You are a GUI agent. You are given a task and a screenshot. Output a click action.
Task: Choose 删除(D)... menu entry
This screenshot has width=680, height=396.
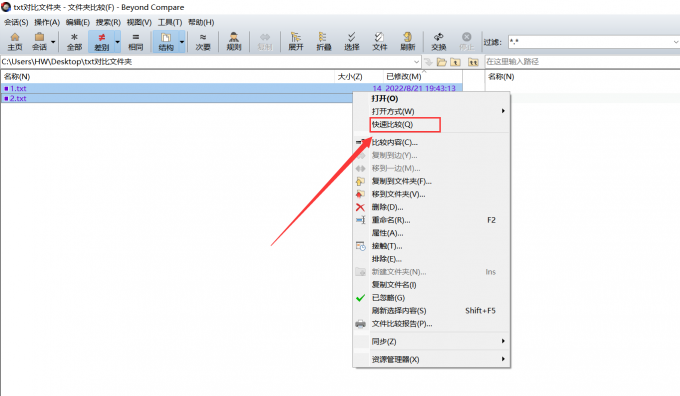431,207
